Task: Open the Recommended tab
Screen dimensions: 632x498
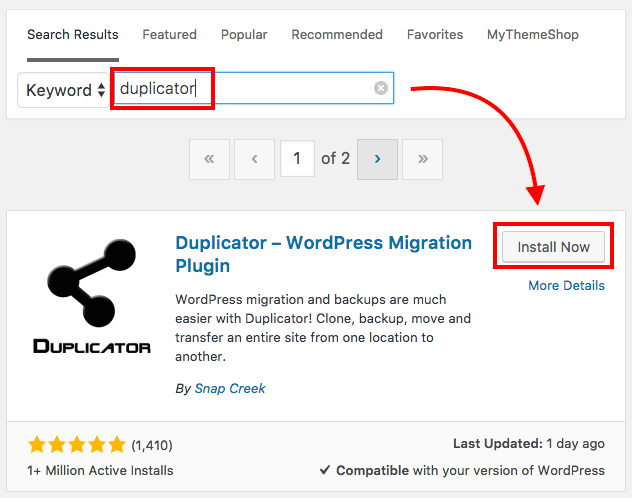Action: (337, 35)
